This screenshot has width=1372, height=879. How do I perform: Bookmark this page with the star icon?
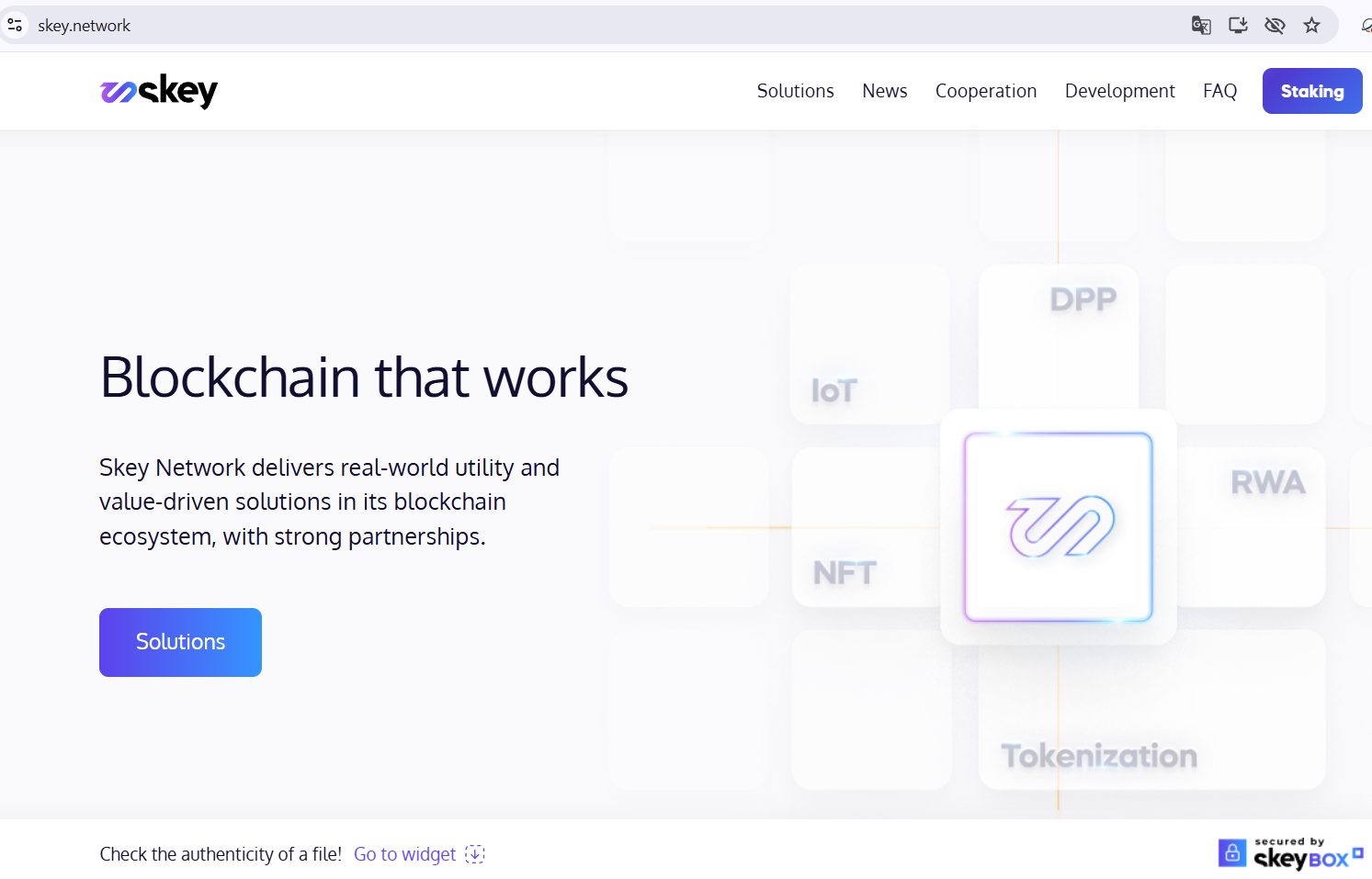pyautogui.click(x=1311, y=26)
